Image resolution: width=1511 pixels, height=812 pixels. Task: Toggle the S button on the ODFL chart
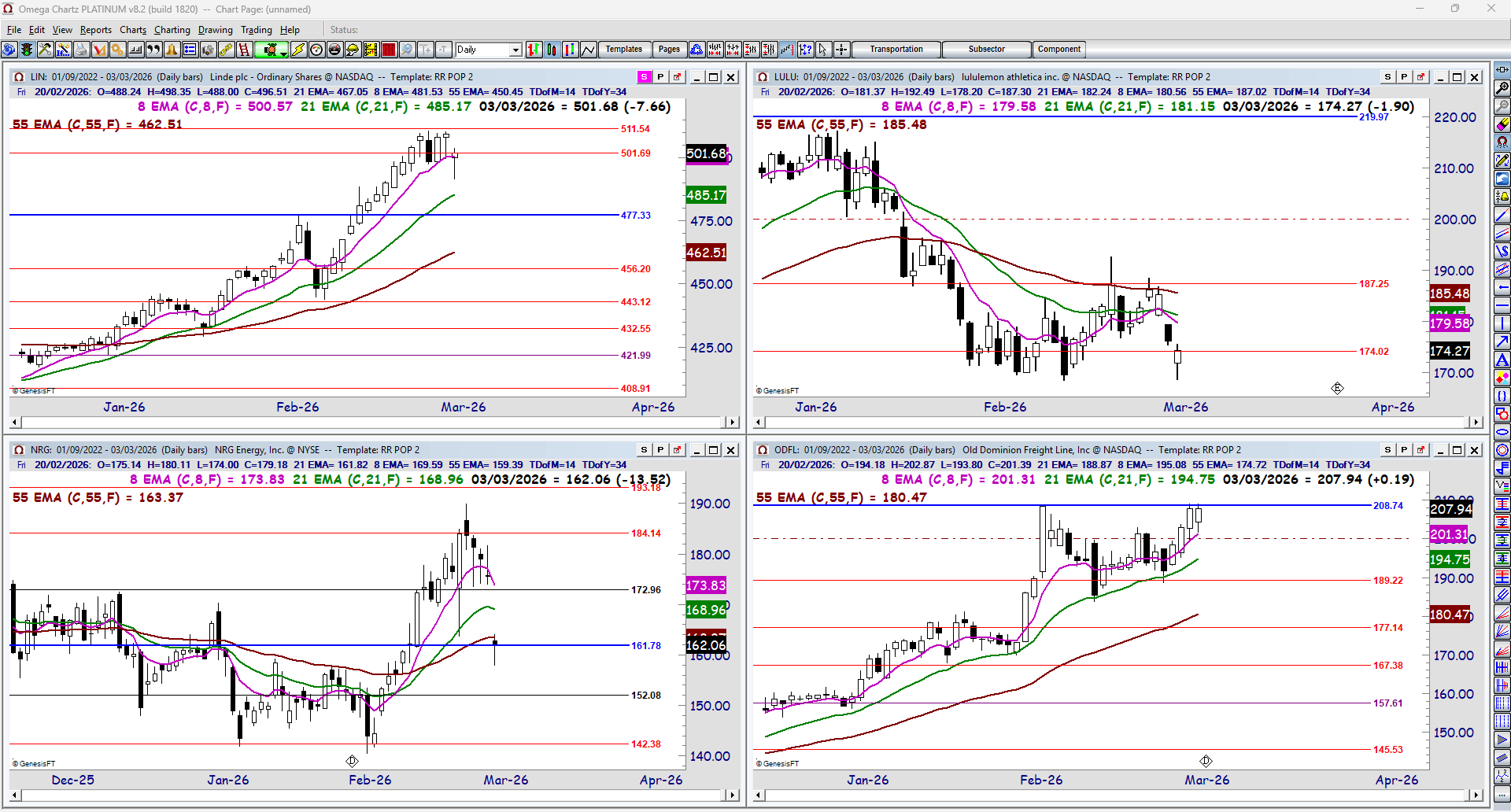(x=1387, y=450)
